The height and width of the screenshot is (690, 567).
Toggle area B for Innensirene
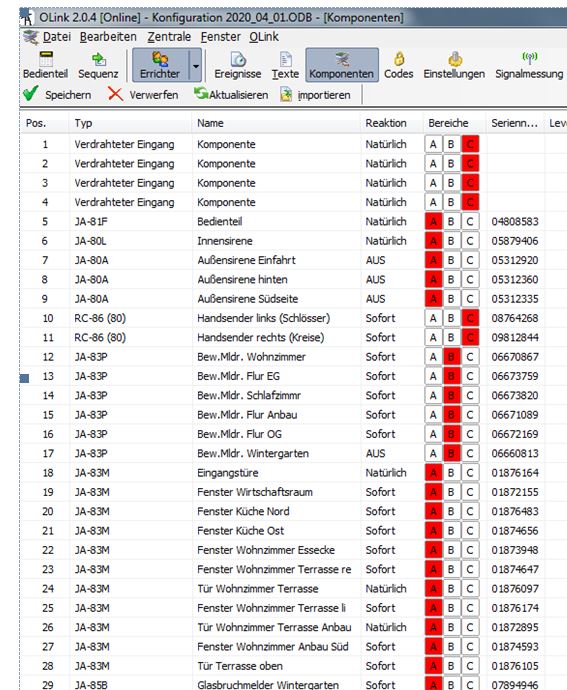[x=451, y=241]
